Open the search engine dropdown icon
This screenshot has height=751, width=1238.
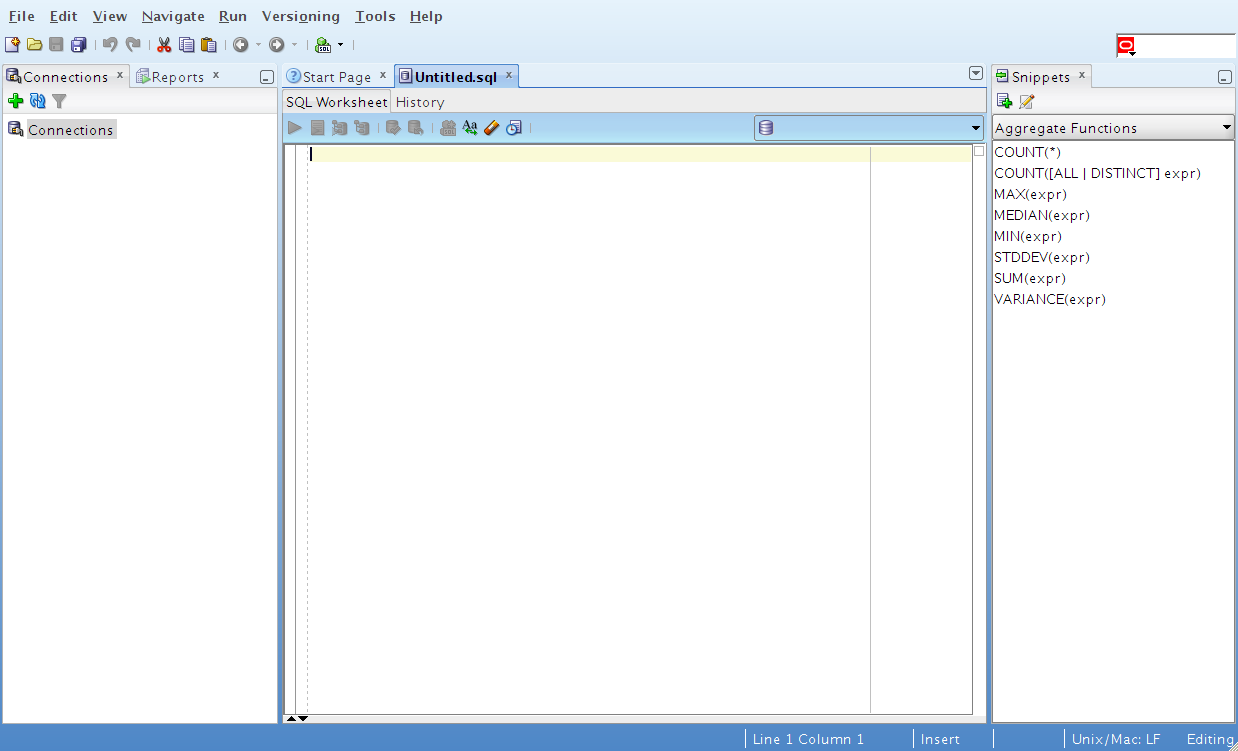pos(1126,46)
